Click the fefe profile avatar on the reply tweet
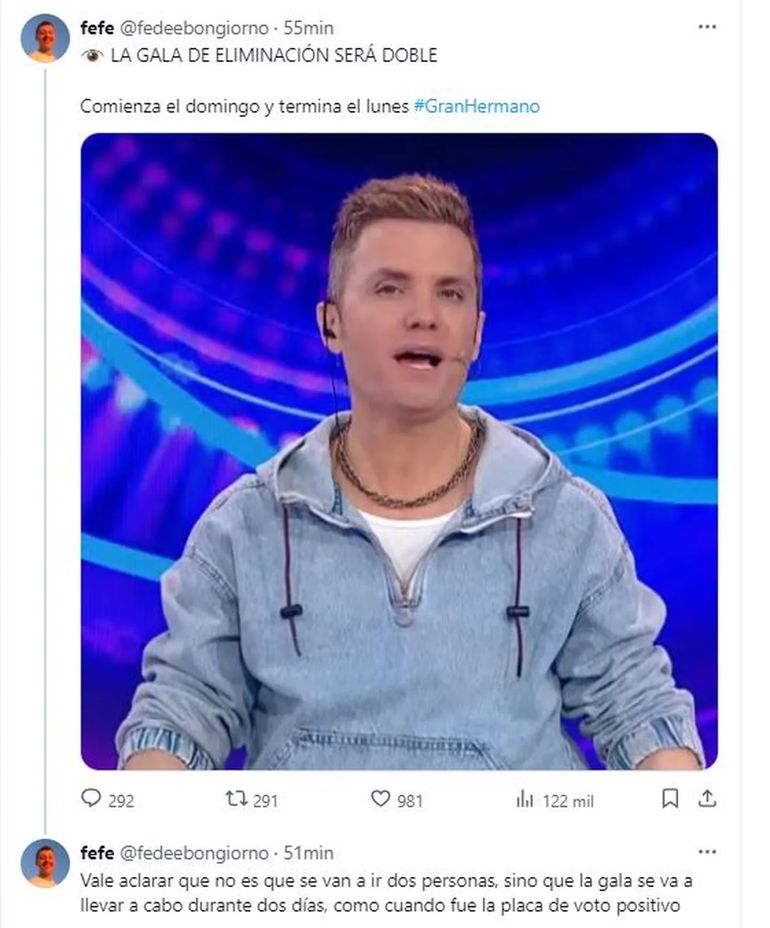This screenshot has height=928, width=770. point(45,864)
